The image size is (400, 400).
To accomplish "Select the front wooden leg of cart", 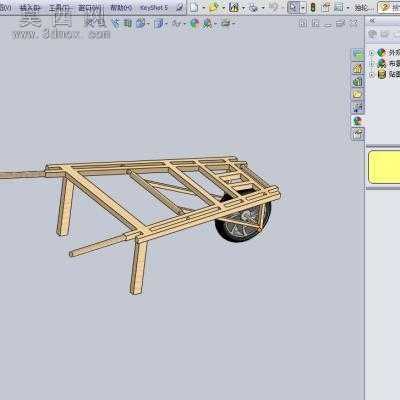I will coord(138,267).
